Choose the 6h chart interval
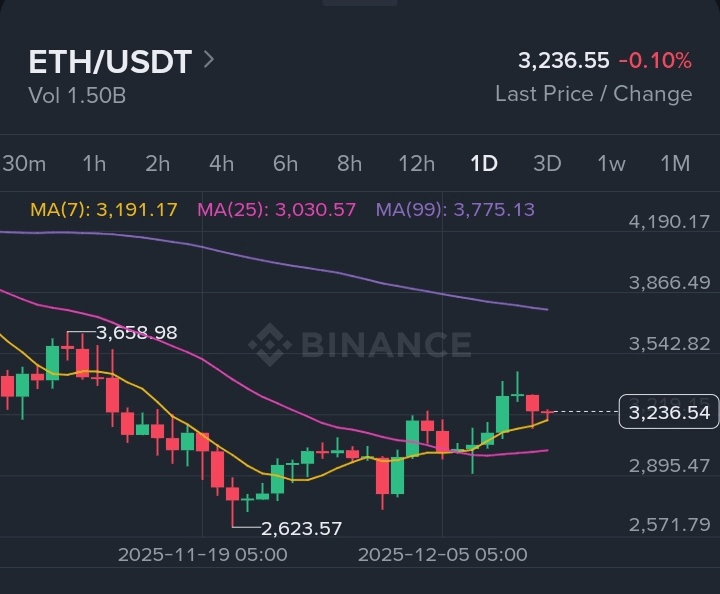 (x=285, y=163)
